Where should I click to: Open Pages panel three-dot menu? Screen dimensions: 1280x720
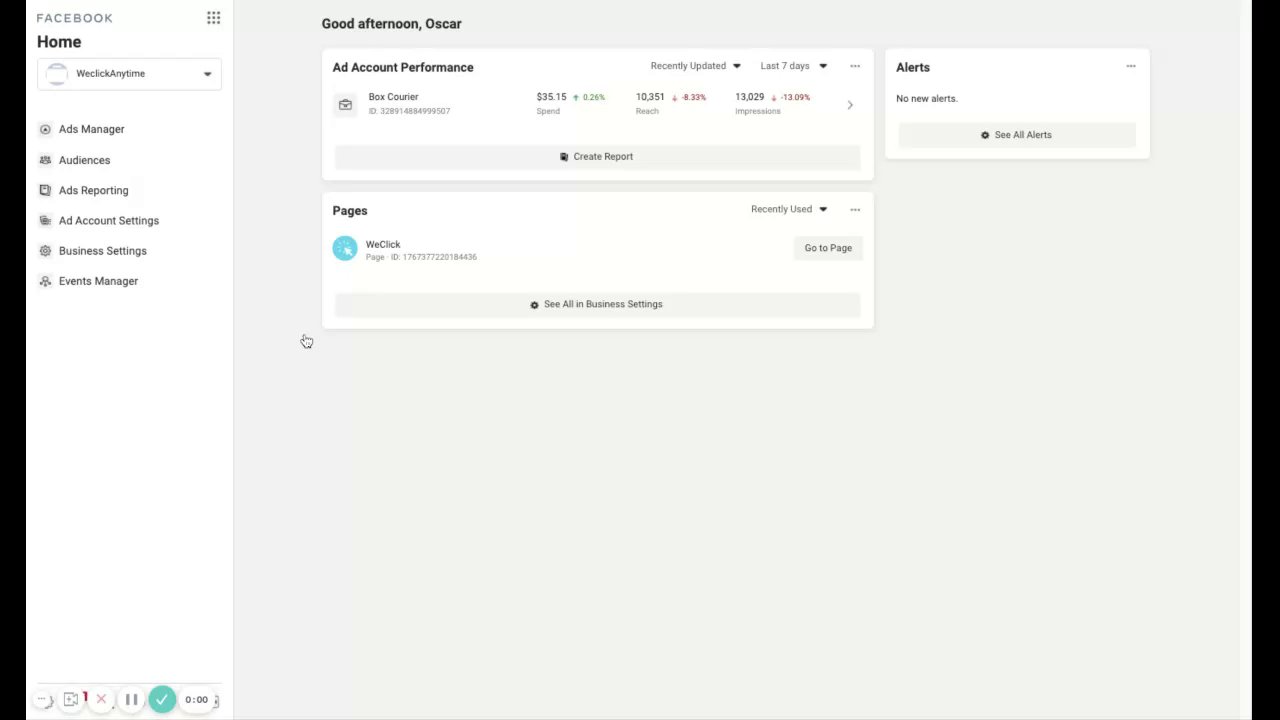point(855,210)
